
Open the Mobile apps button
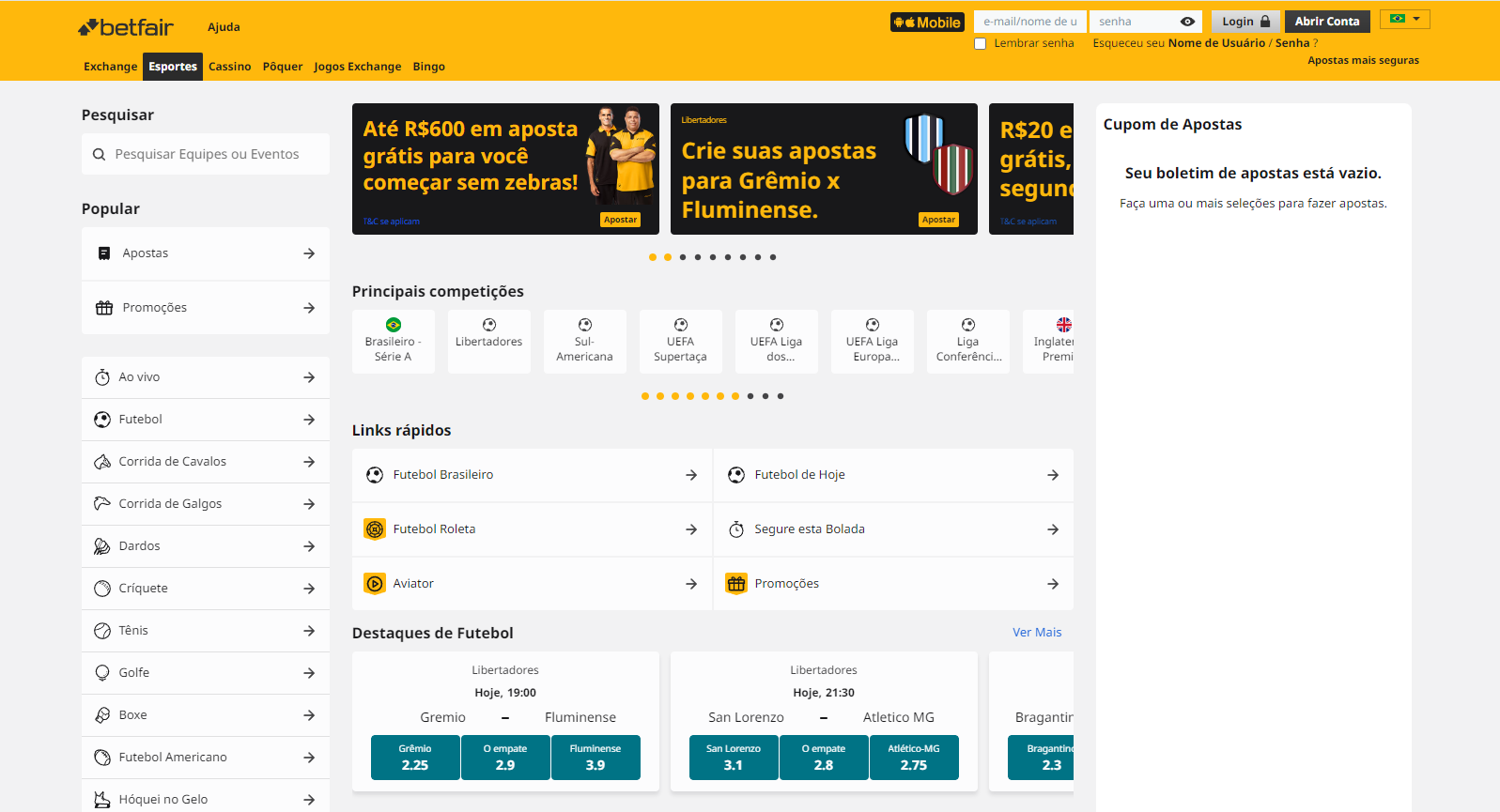pos(927,22)
